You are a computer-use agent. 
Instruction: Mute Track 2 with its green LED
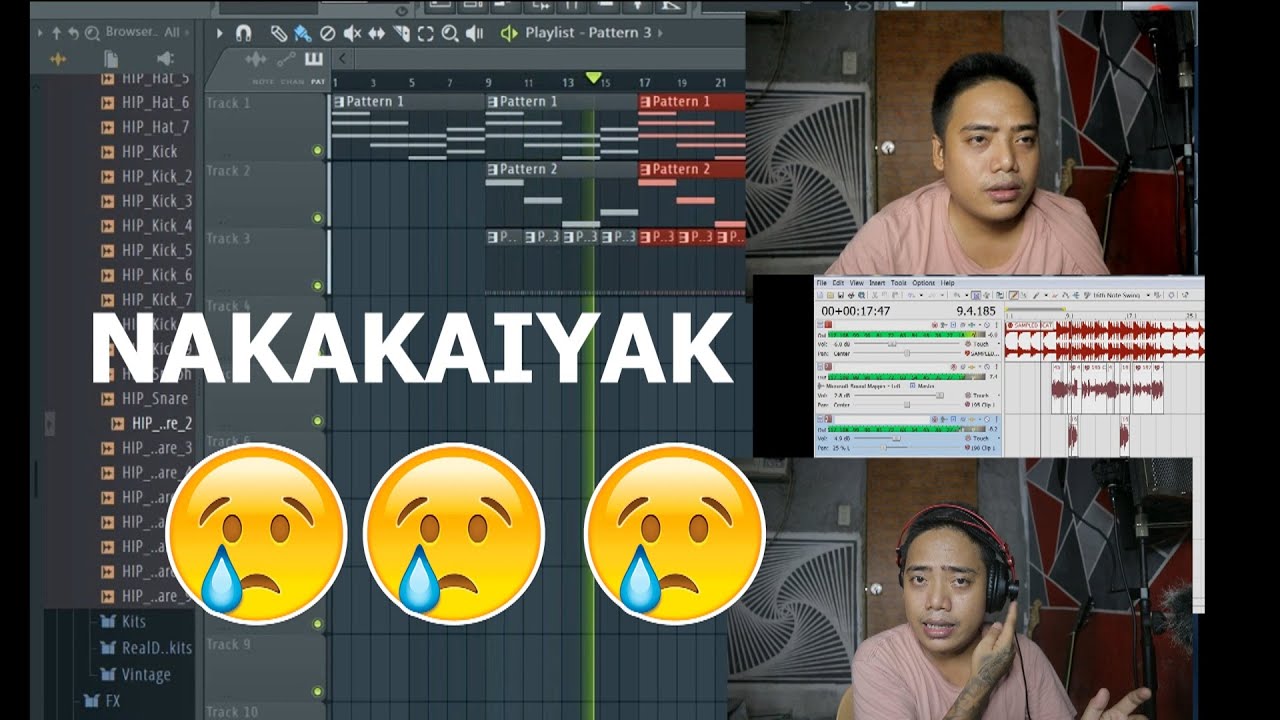317,217
